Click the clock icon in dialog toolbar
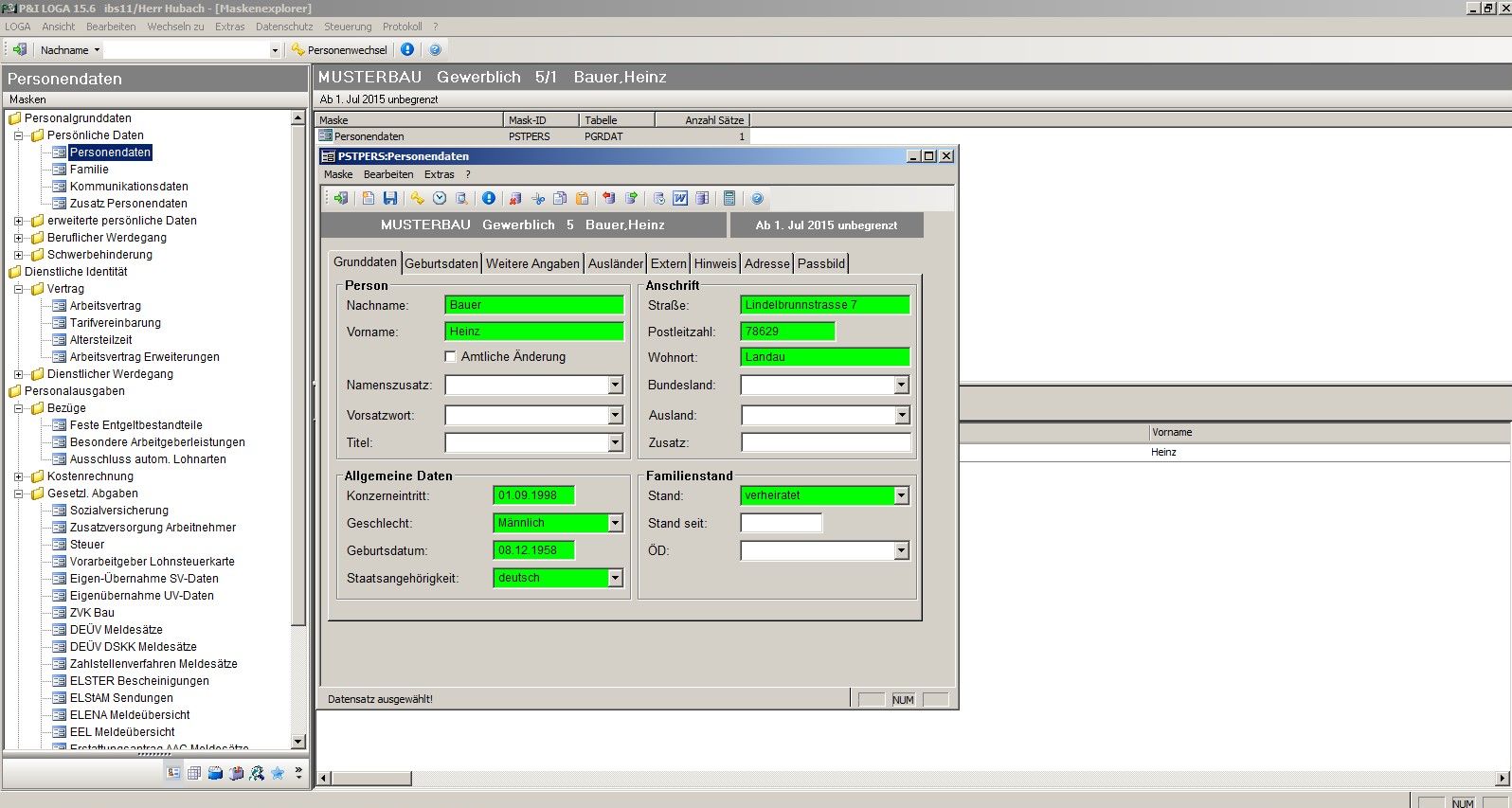This screenshot has height=808, width=1512. [x=440, y=198]
